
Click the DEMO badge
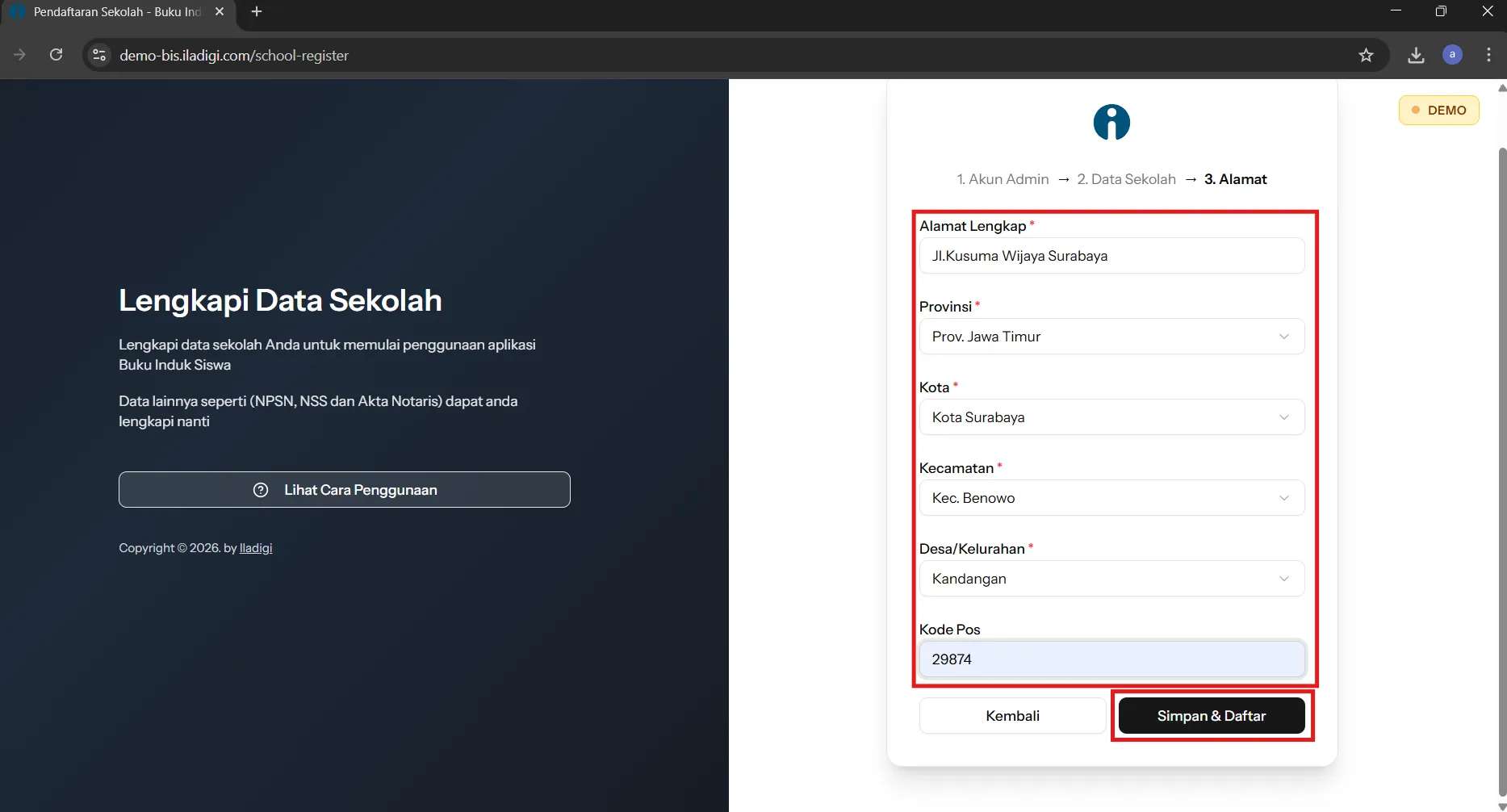point(1438,111)
